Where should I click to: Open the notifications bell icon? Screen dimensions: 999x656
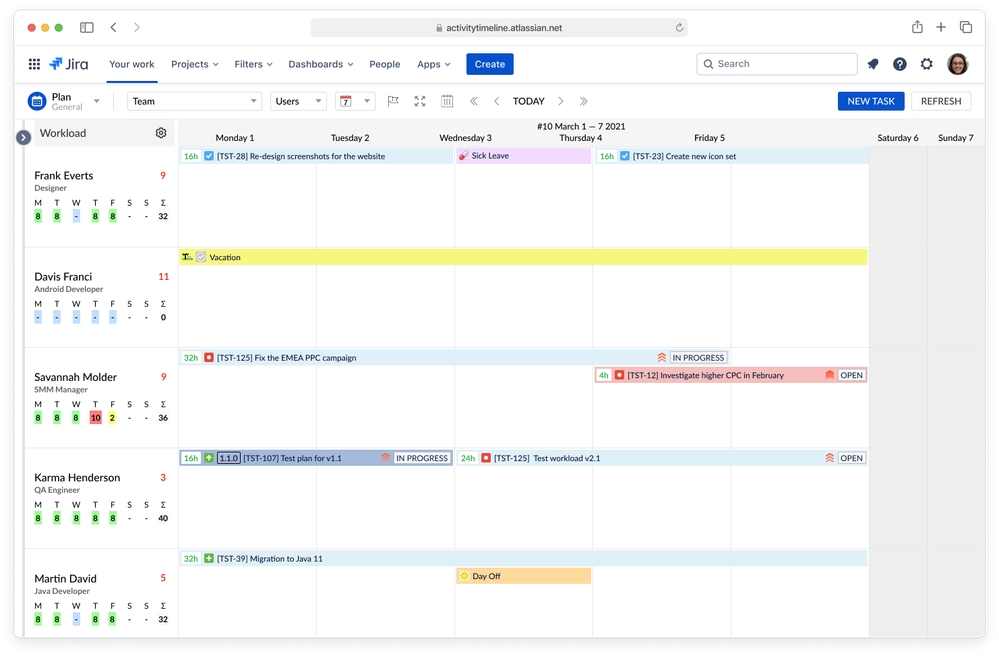point(872,63)
